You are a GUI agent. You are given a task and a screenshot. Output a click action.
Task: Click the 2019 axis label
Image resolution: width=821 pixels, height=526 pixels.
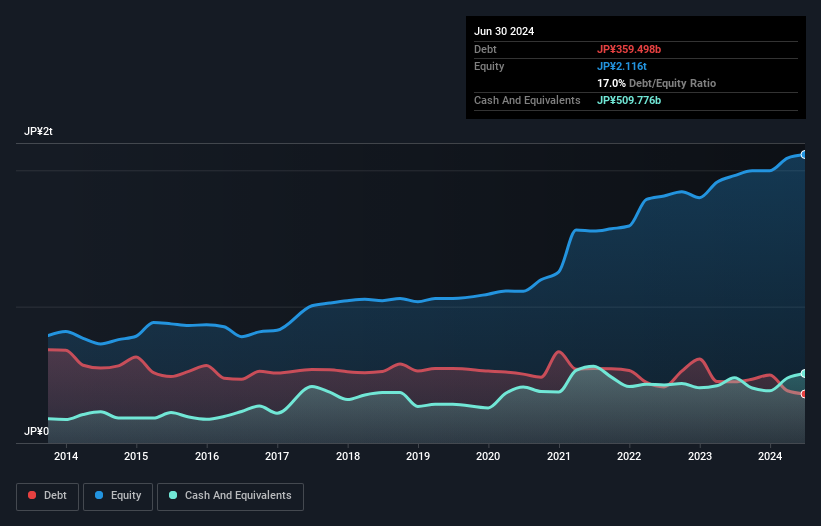418,456
